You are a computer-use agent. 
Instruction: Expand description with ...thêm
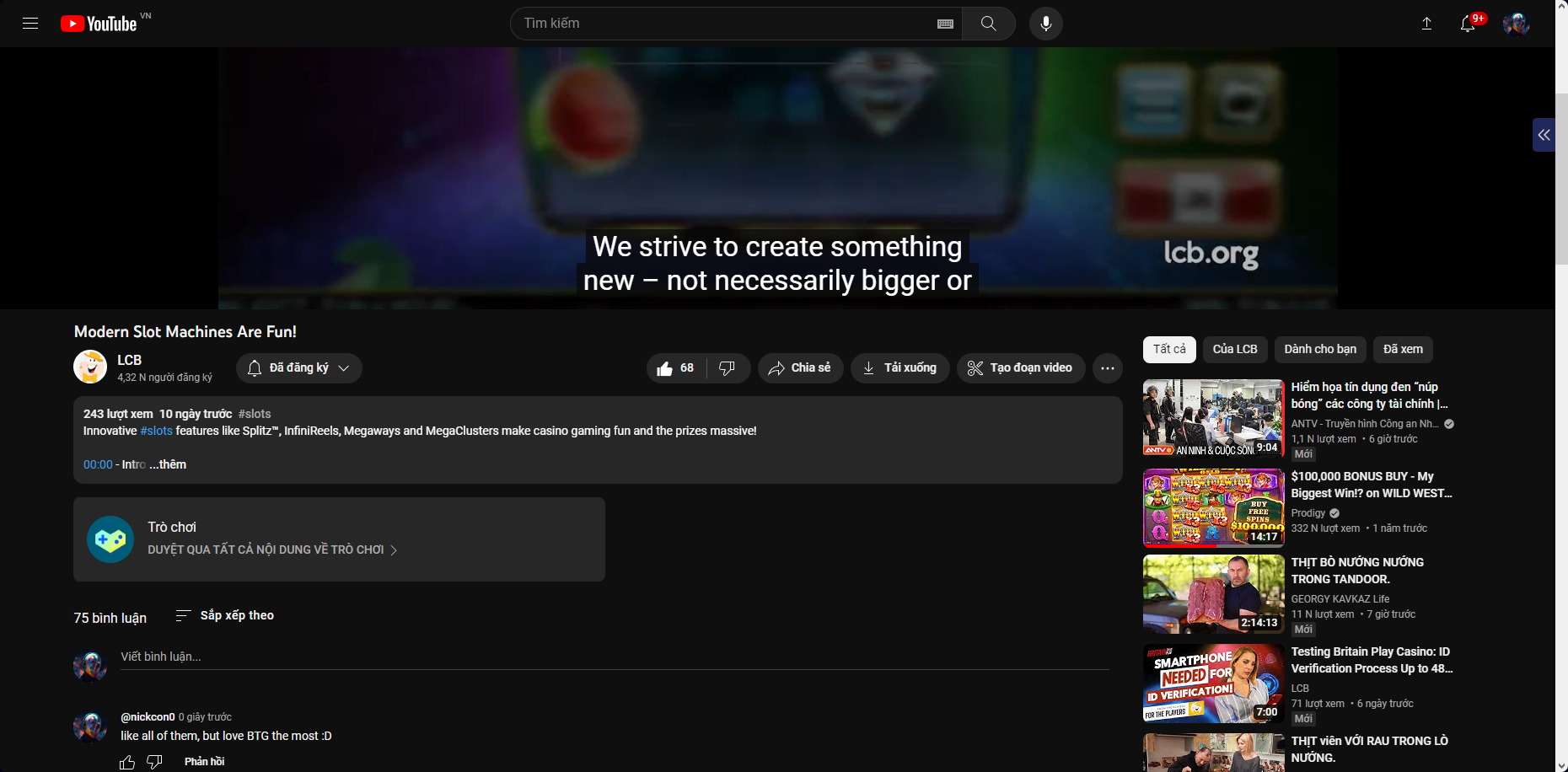point(168,464)
